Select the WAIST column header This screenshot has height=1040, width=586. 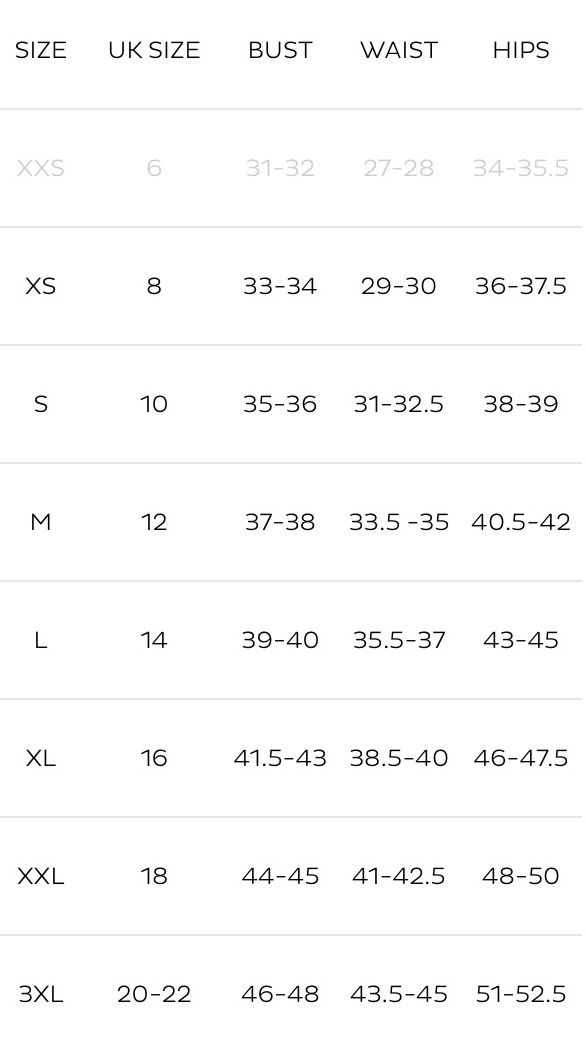click(399, 50)
